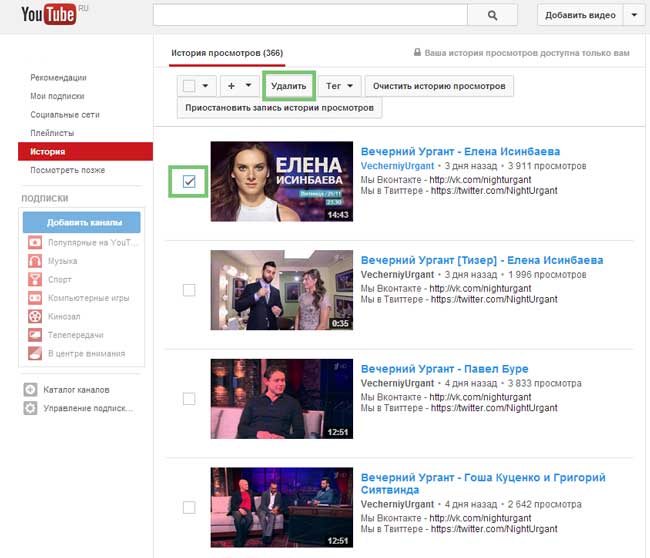Expand the select-all checkbox dropdown arrow

pos(205,85)
